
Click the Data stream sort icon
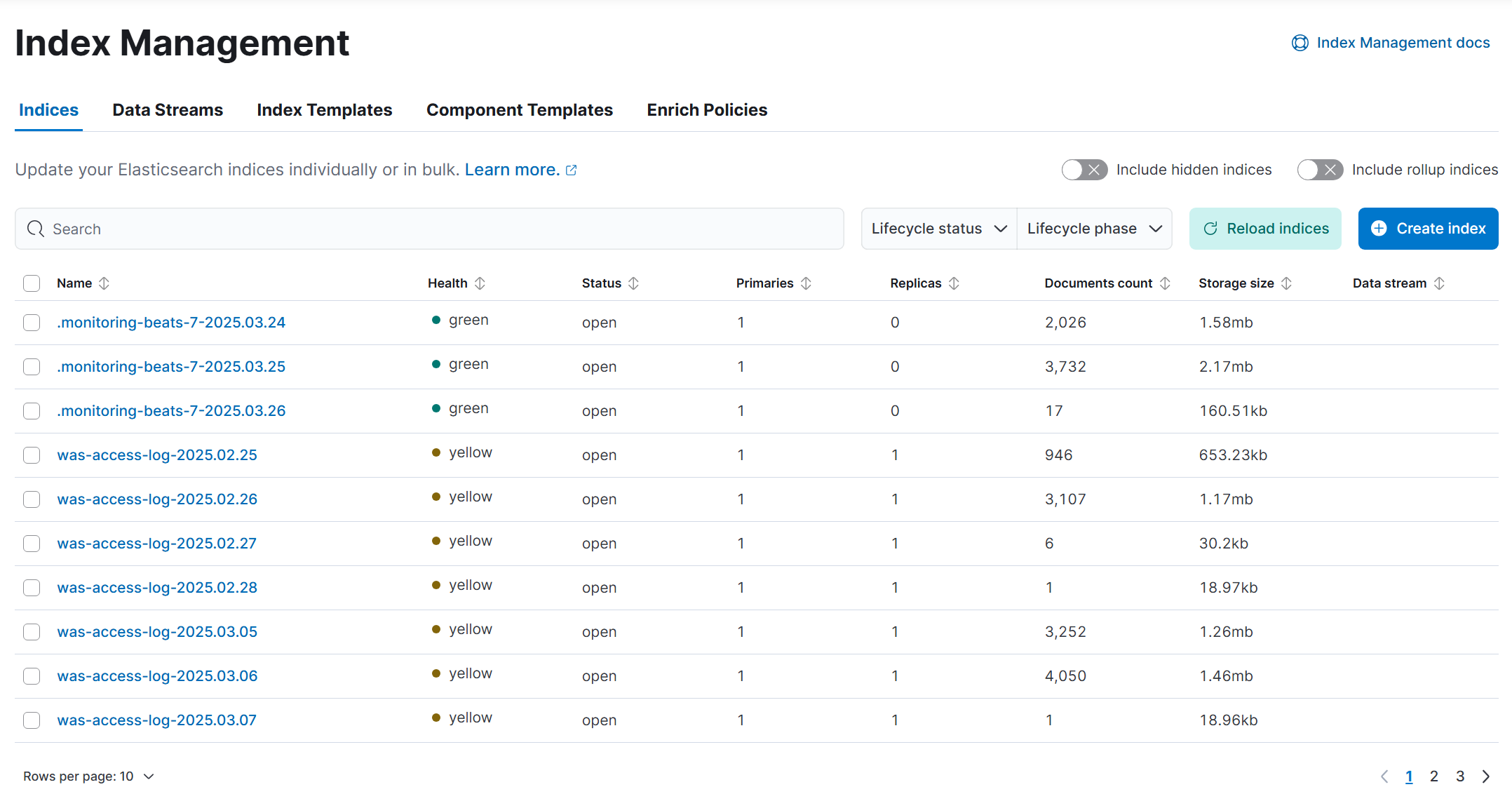1439,283
